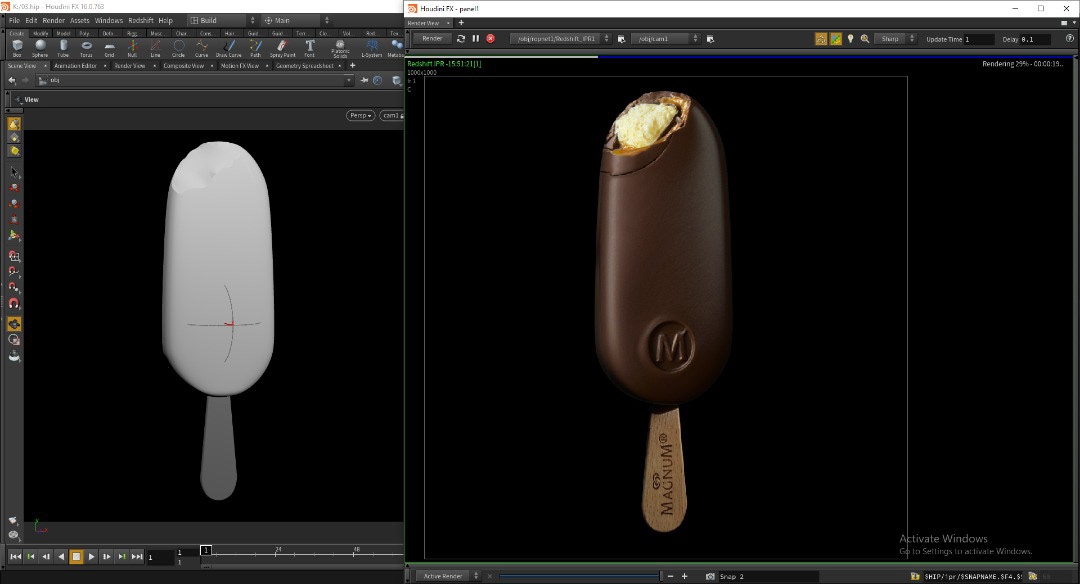
Task: Add new tab in Render View window
Action: [x=461, y=23]
